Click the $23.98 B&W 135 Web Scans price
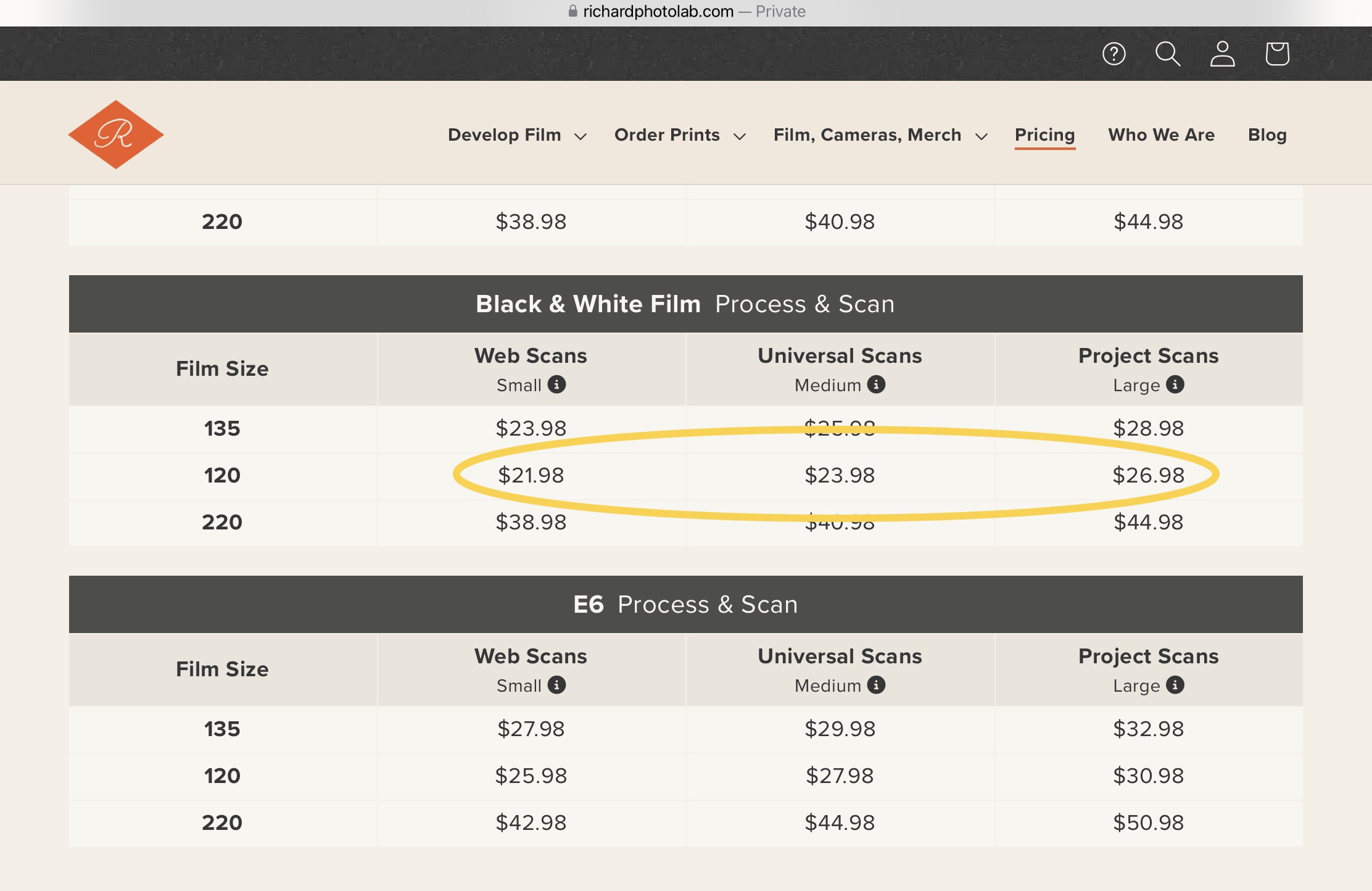 tap(531, 428)
